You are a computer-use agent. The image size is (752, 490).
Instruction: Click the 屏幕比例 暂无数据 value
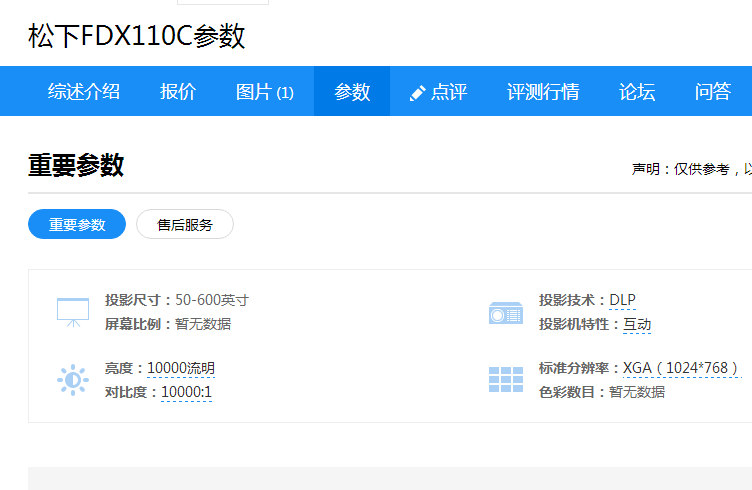pos(203,324)
